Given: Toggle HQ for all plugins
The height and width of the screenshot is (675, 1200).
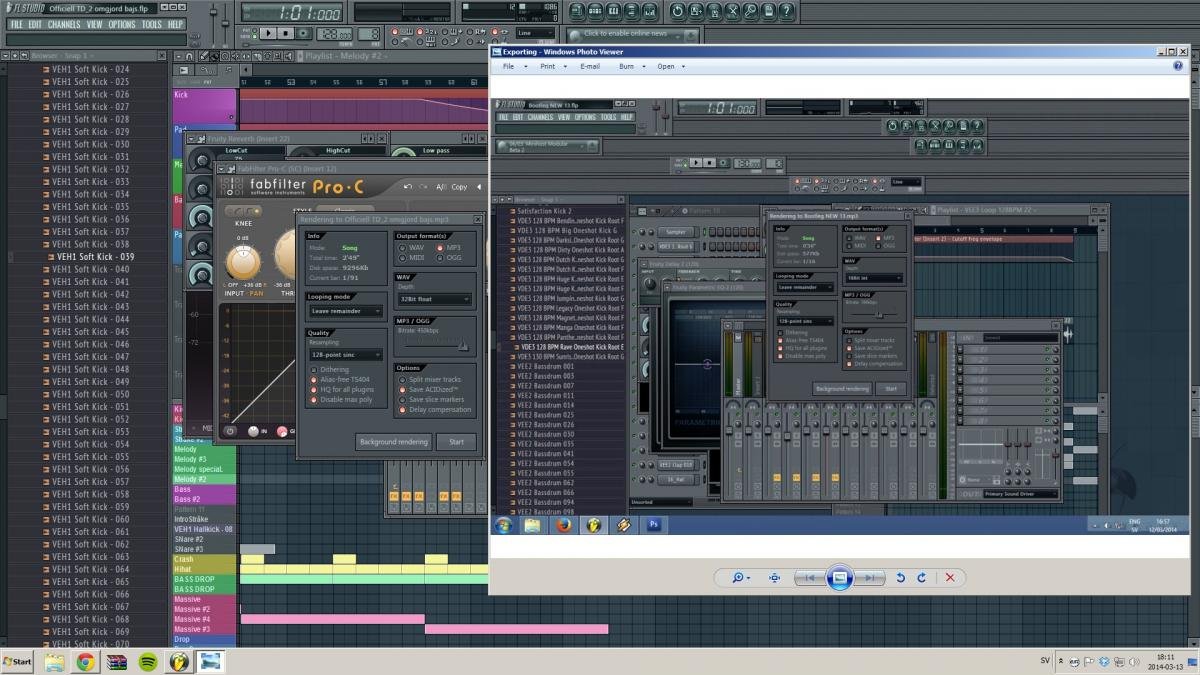Looking at the screenshot, I should (x=341, y=389).
